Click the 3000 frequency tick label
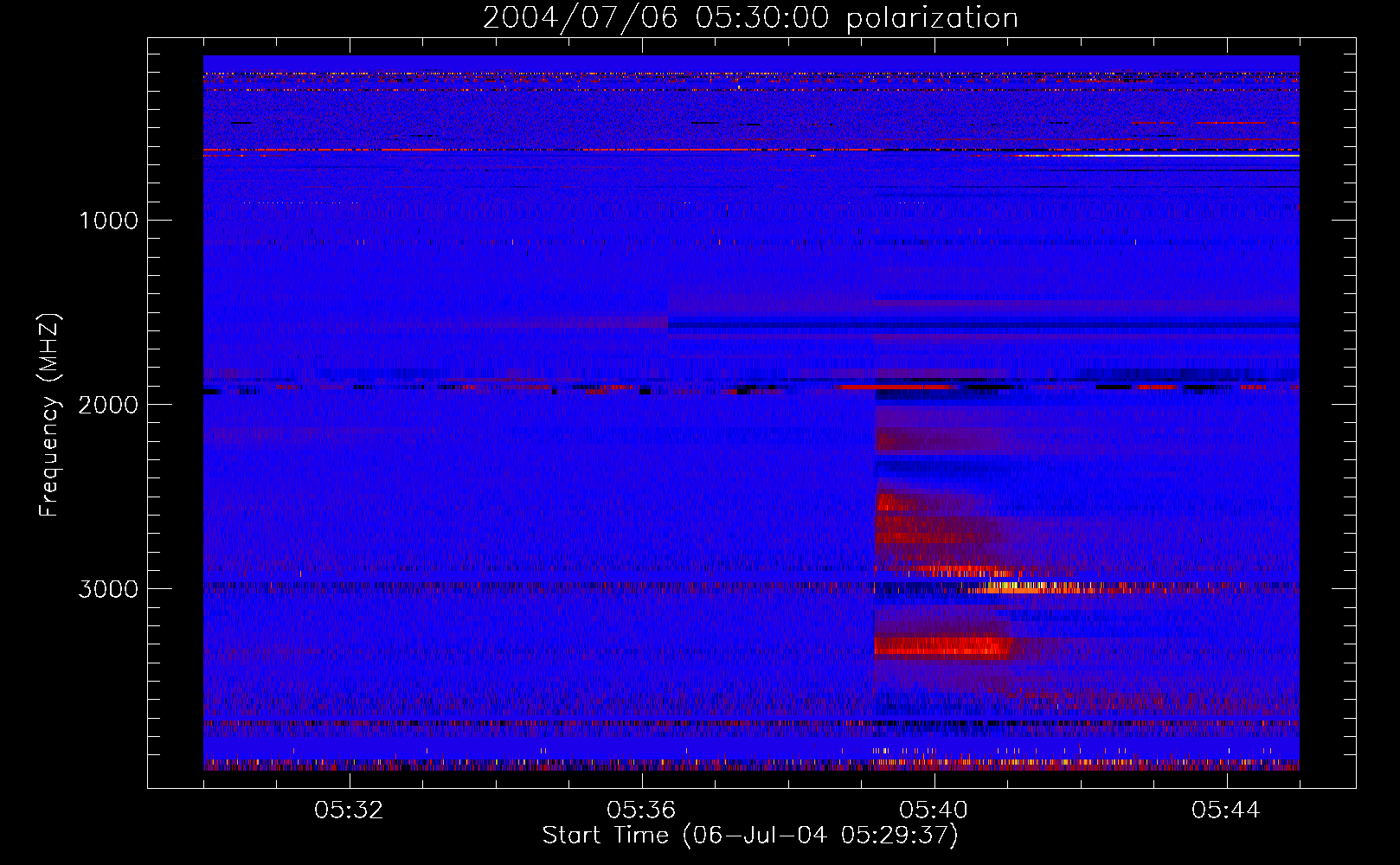The image size is (1400, 865). coord(109,589)
